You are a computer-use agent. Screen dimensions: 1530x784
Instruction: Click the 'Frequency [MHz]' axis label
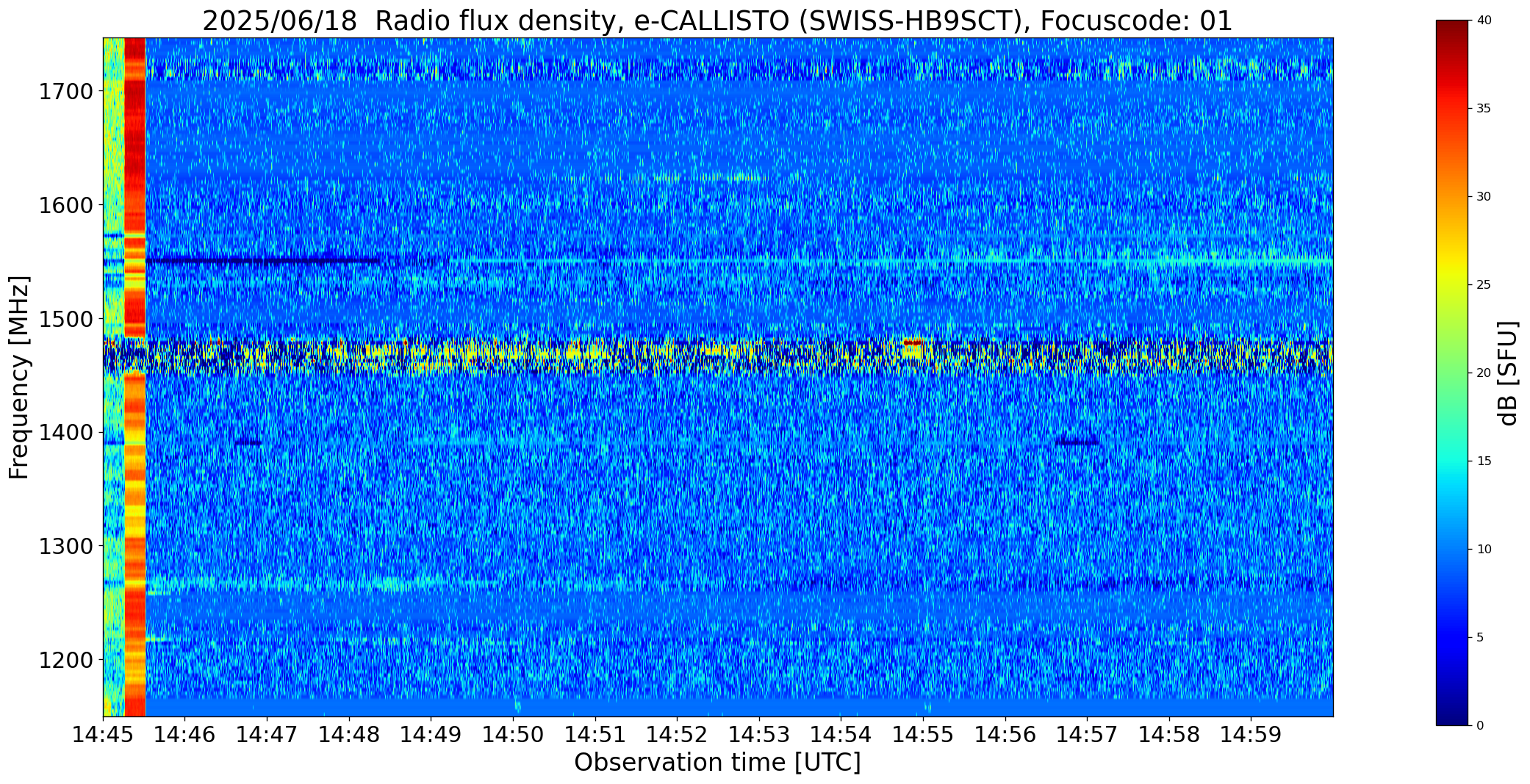[20, 378]
